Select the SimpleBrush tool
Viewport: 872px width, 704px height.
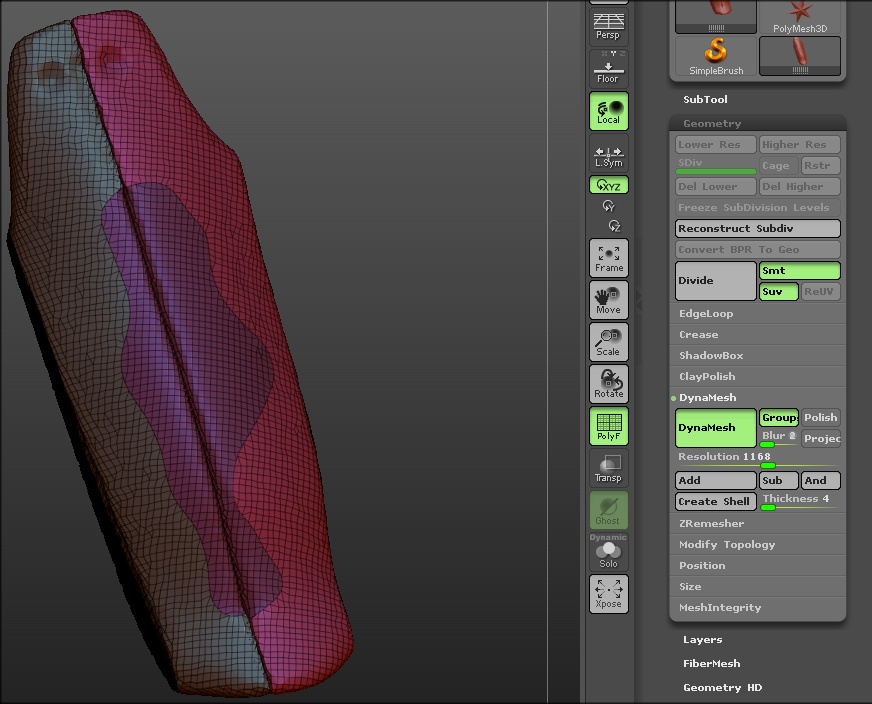point(716,56)
